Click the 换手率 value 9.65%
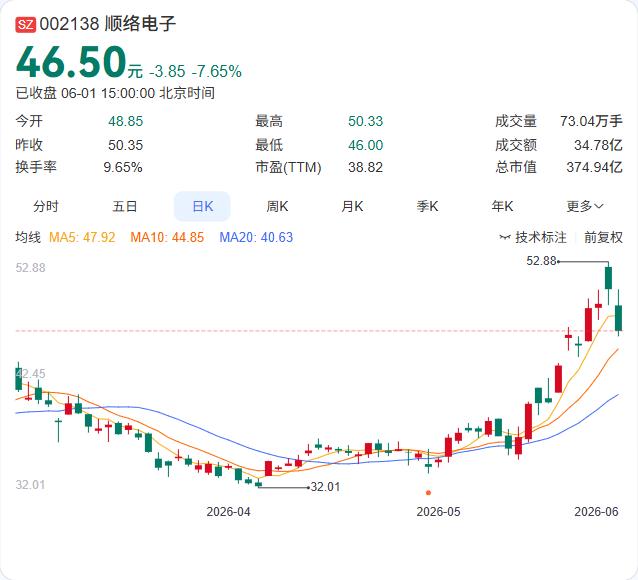 click(123, 167)
